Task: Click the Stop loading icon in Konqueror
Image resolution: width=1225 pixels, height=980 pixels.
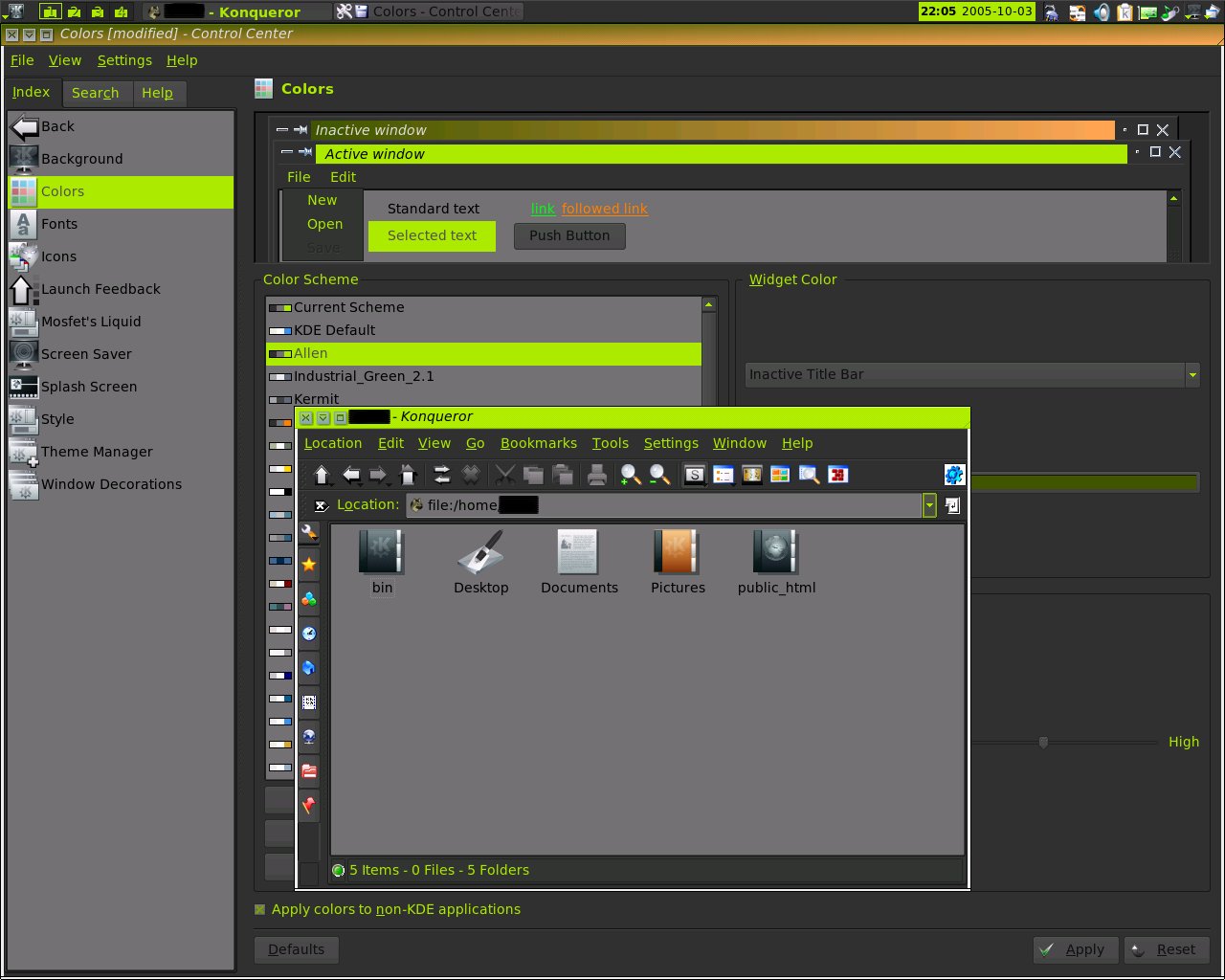Action: tap(470, 475)
